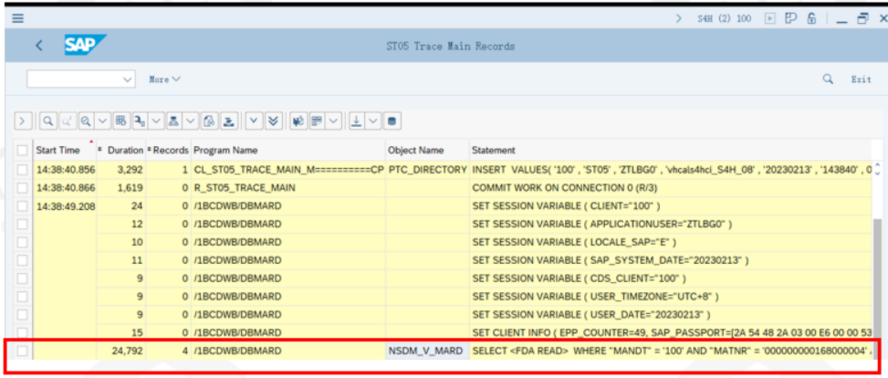Click the USER_TIMEZONE="UTC+8" statement cell
This screenshot has height=378, width=888.
(672, 296)
